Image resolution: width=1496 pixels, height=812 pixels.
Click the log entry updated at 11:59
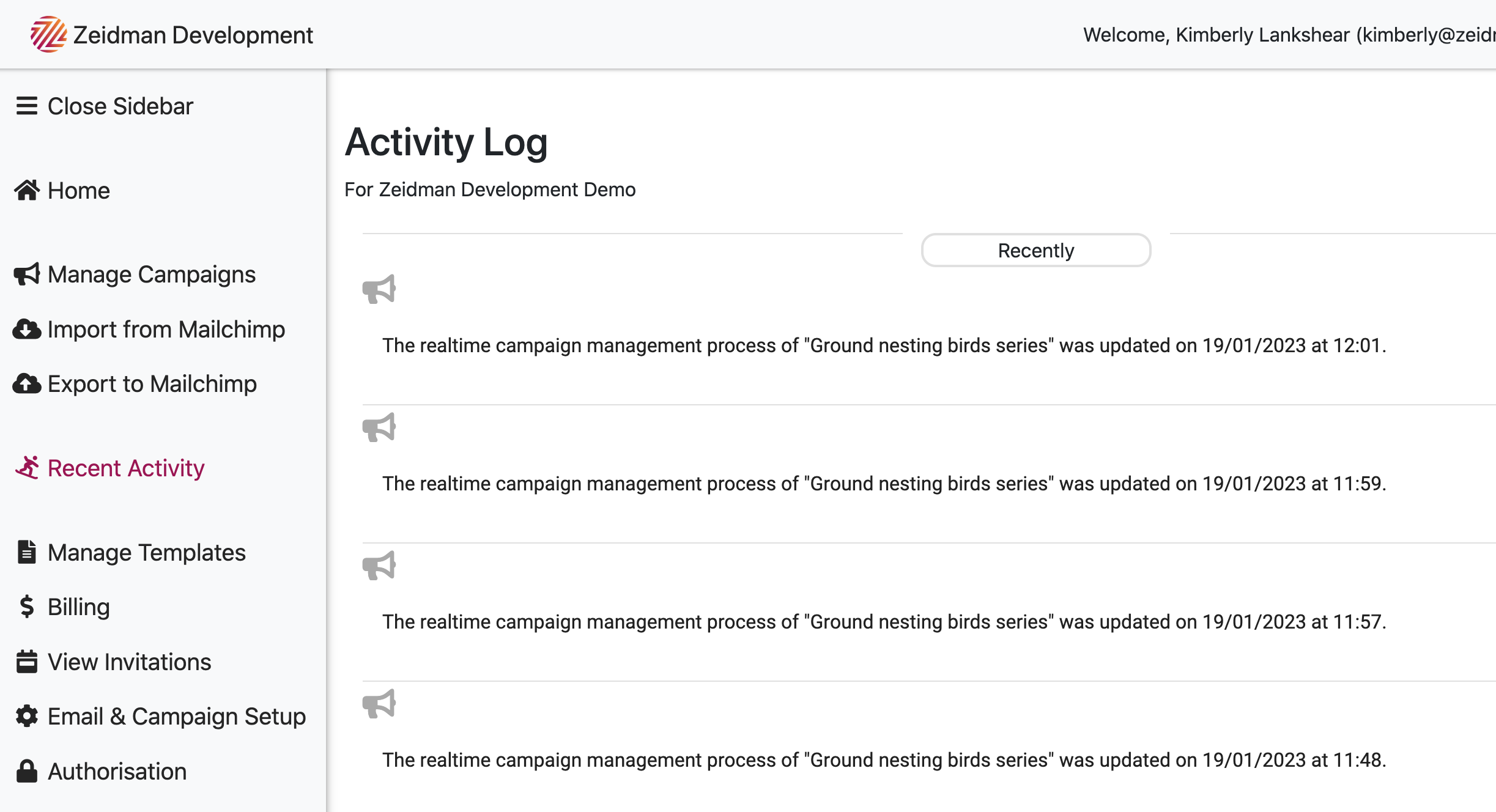tap(884, 483)
